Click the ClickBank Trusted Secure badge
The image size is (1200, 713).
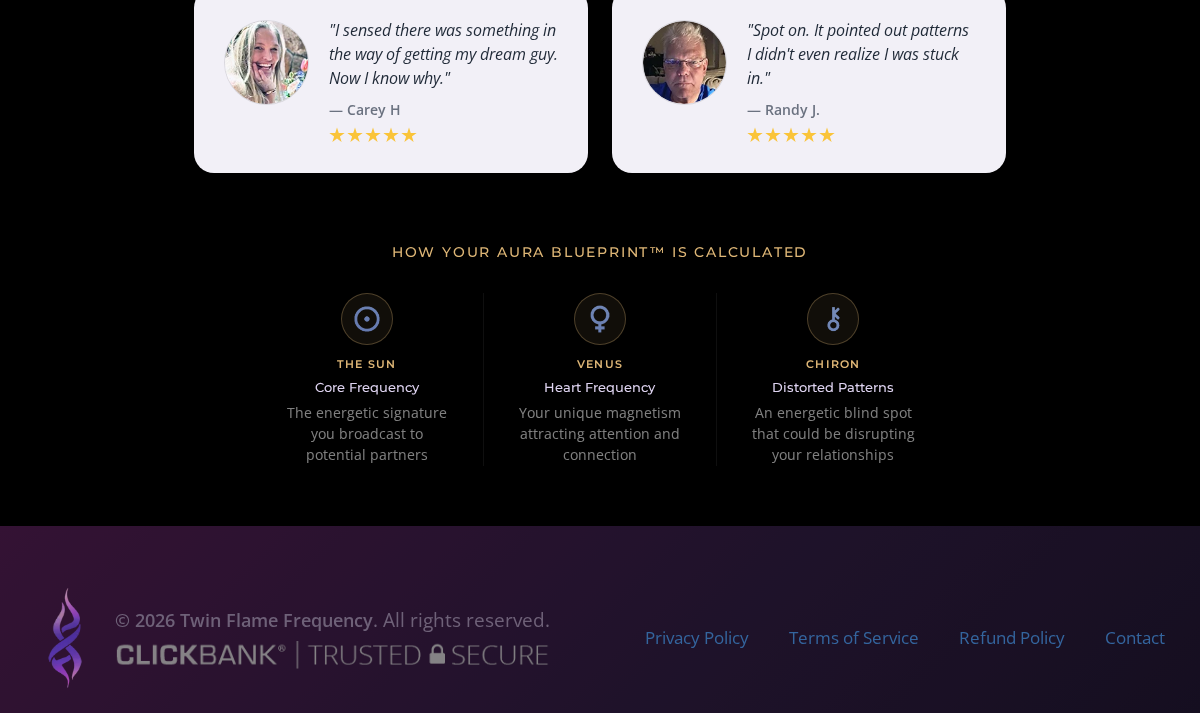[x=332, y=655]
